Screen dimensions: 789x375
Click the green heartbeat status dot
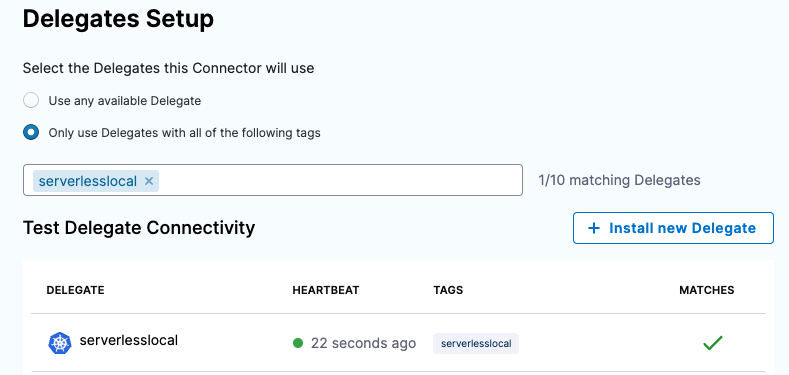(x=298, y=343)
